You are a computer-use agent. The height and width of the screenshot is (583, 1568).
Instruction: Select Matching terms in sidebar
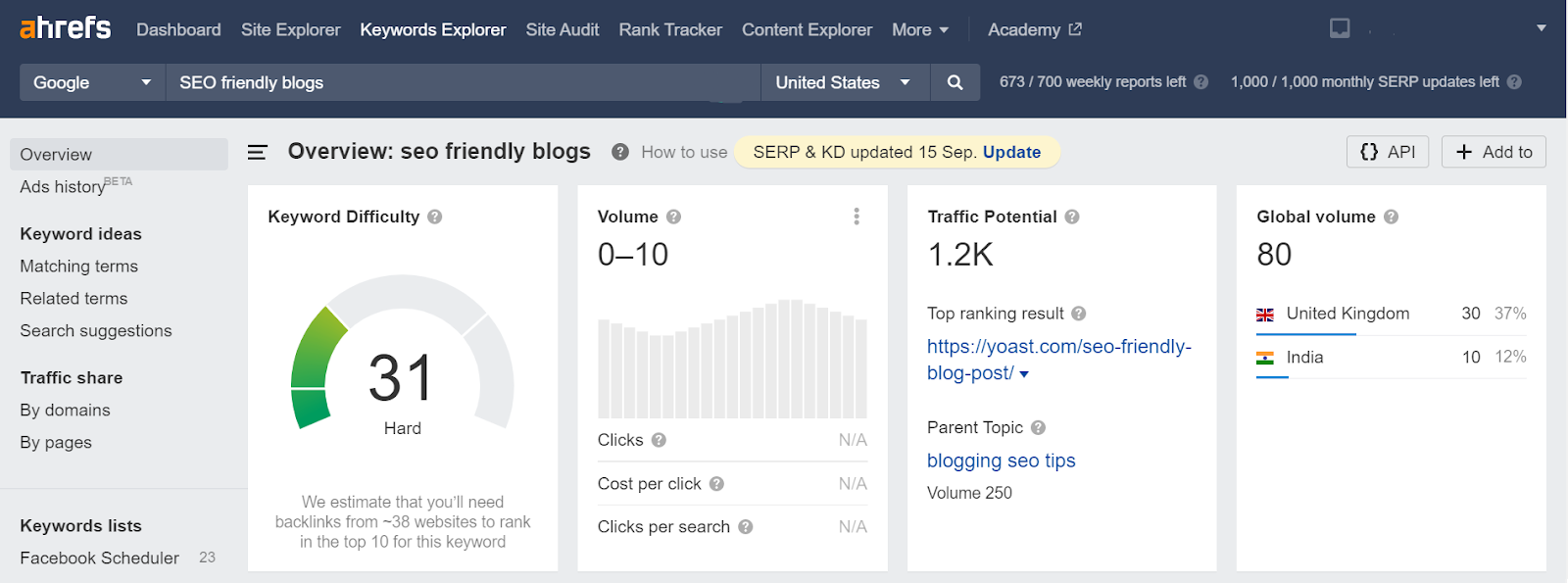pyautogui.click(x=78, y=267)
